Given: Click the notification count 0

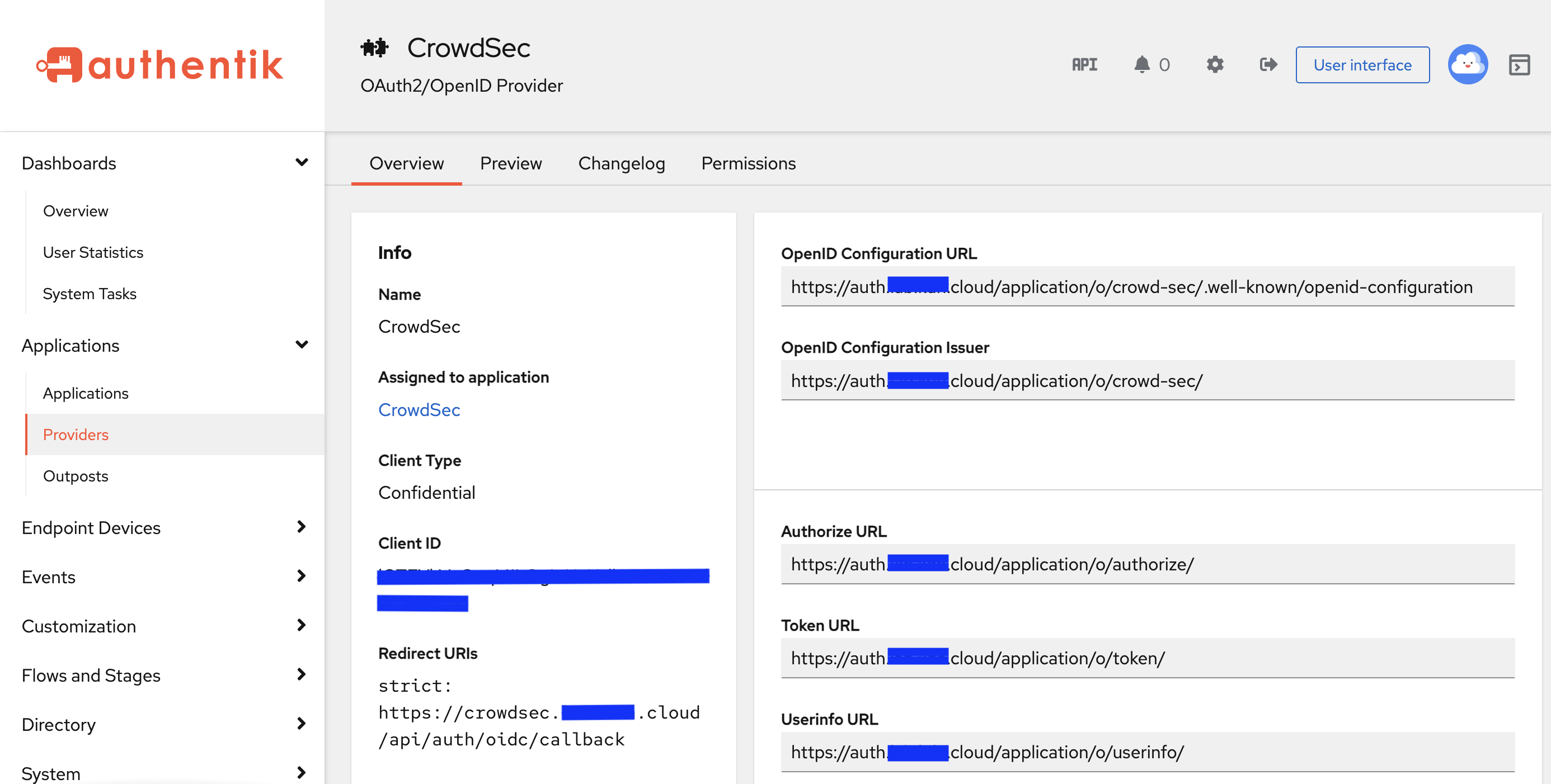Looking at the screenshot, I should tap(1164, 64).
